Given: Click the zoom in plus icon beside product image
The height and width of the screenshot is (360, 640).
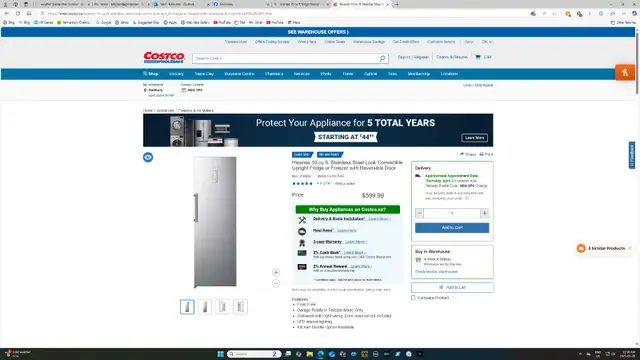Looking at the screenshot, I should pos(276,272).
